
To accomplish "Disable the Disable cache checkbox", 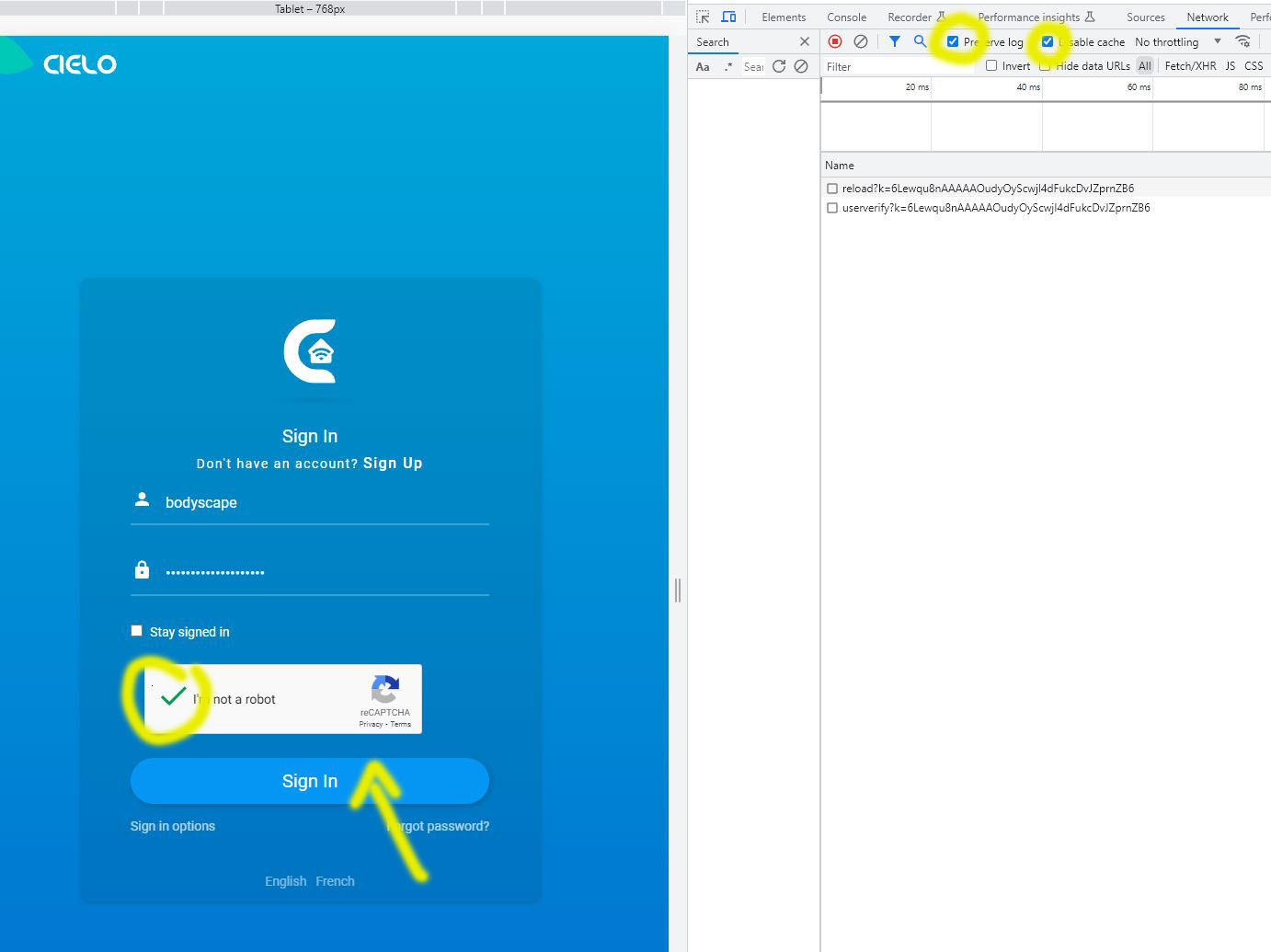I will pos(1047,41).
